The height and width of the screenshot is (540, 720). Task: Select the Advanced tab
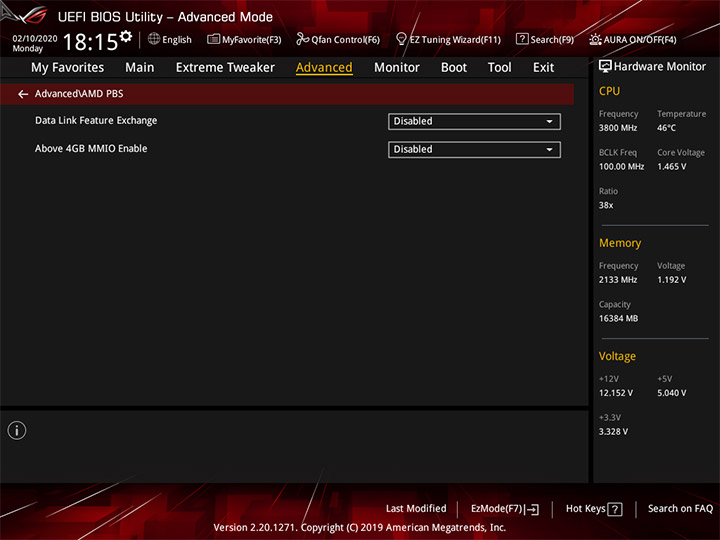click(324, 68)
